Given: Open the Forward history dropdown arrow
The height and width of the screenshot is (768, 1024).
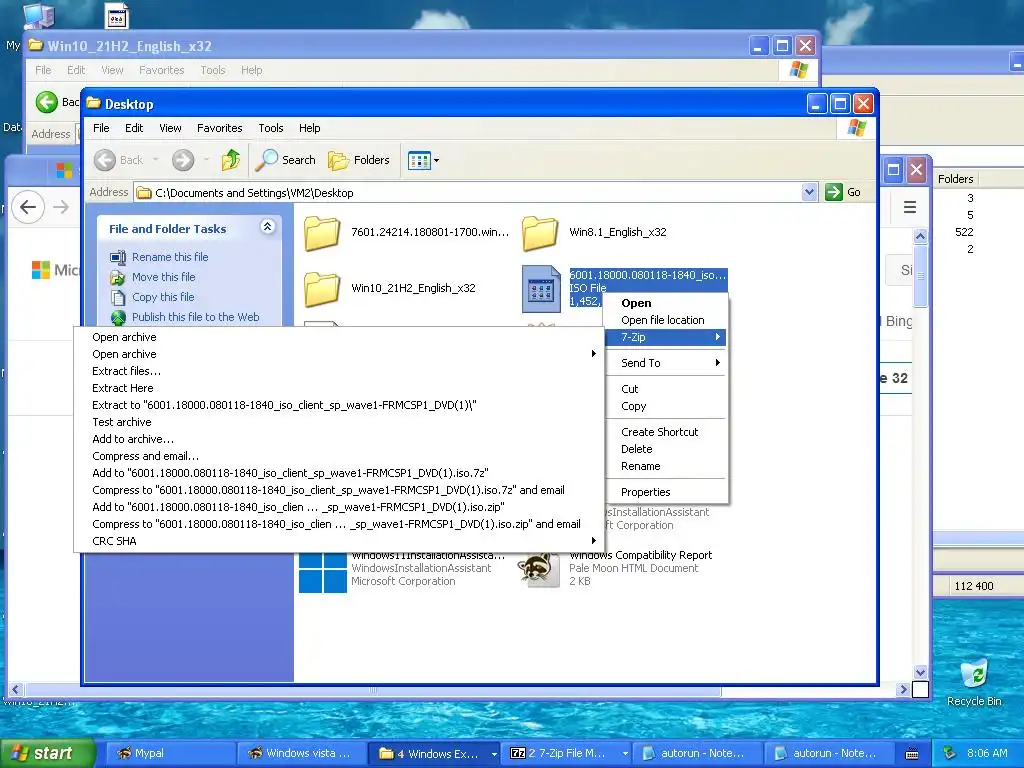Looking at the screenshot, I should point(206,160).
